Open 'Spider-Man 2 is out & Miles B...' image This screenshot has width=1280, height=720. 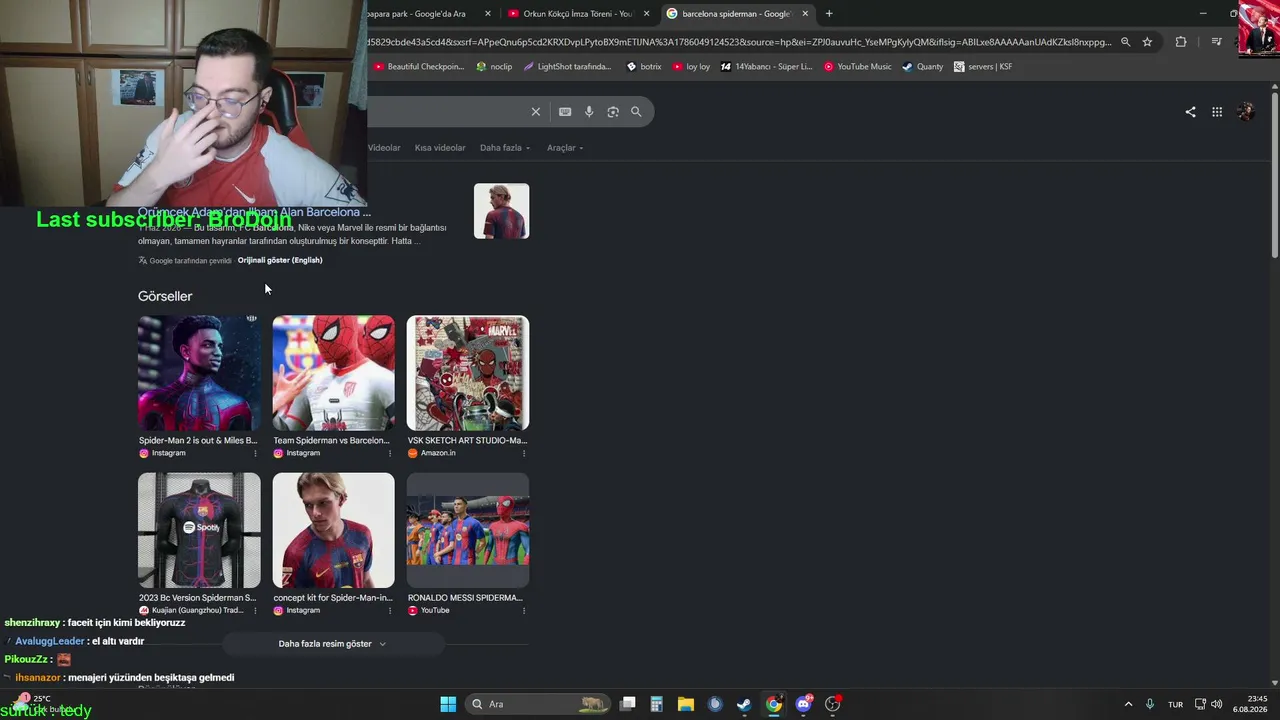[199, 373]
